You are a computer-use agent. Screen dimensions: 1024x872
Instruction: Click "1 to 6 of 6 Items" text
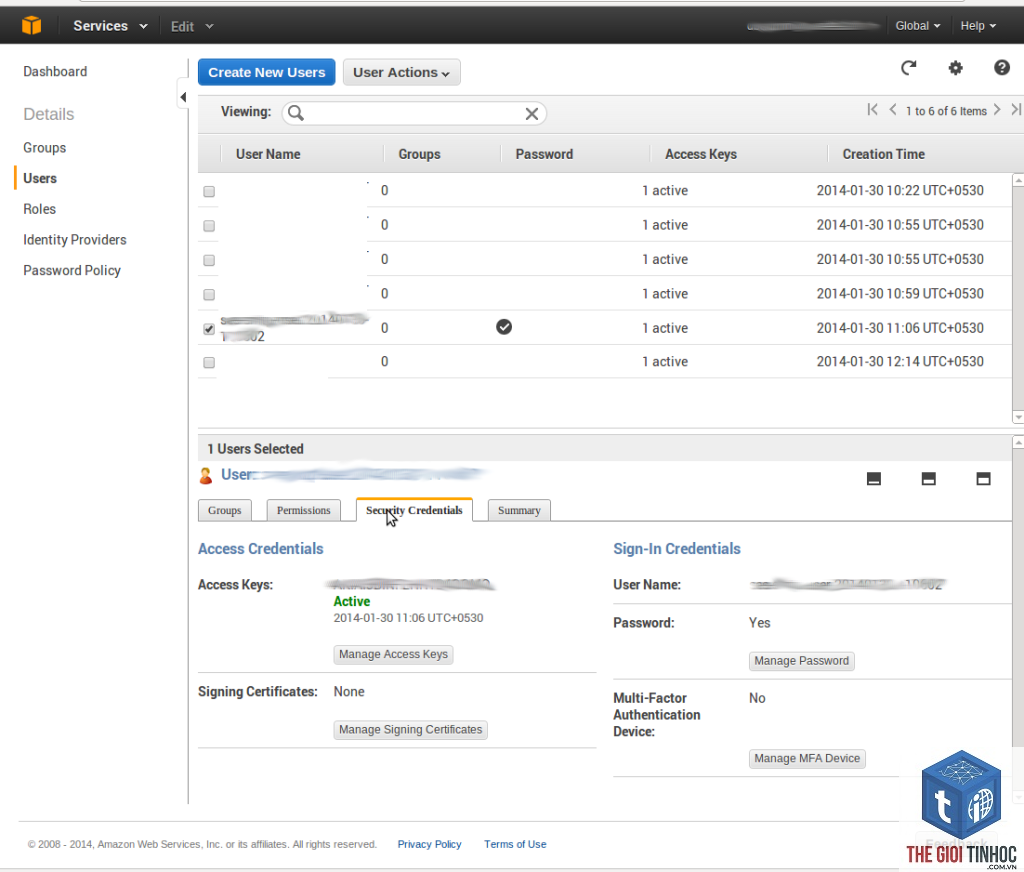click(x=946, y=111)
